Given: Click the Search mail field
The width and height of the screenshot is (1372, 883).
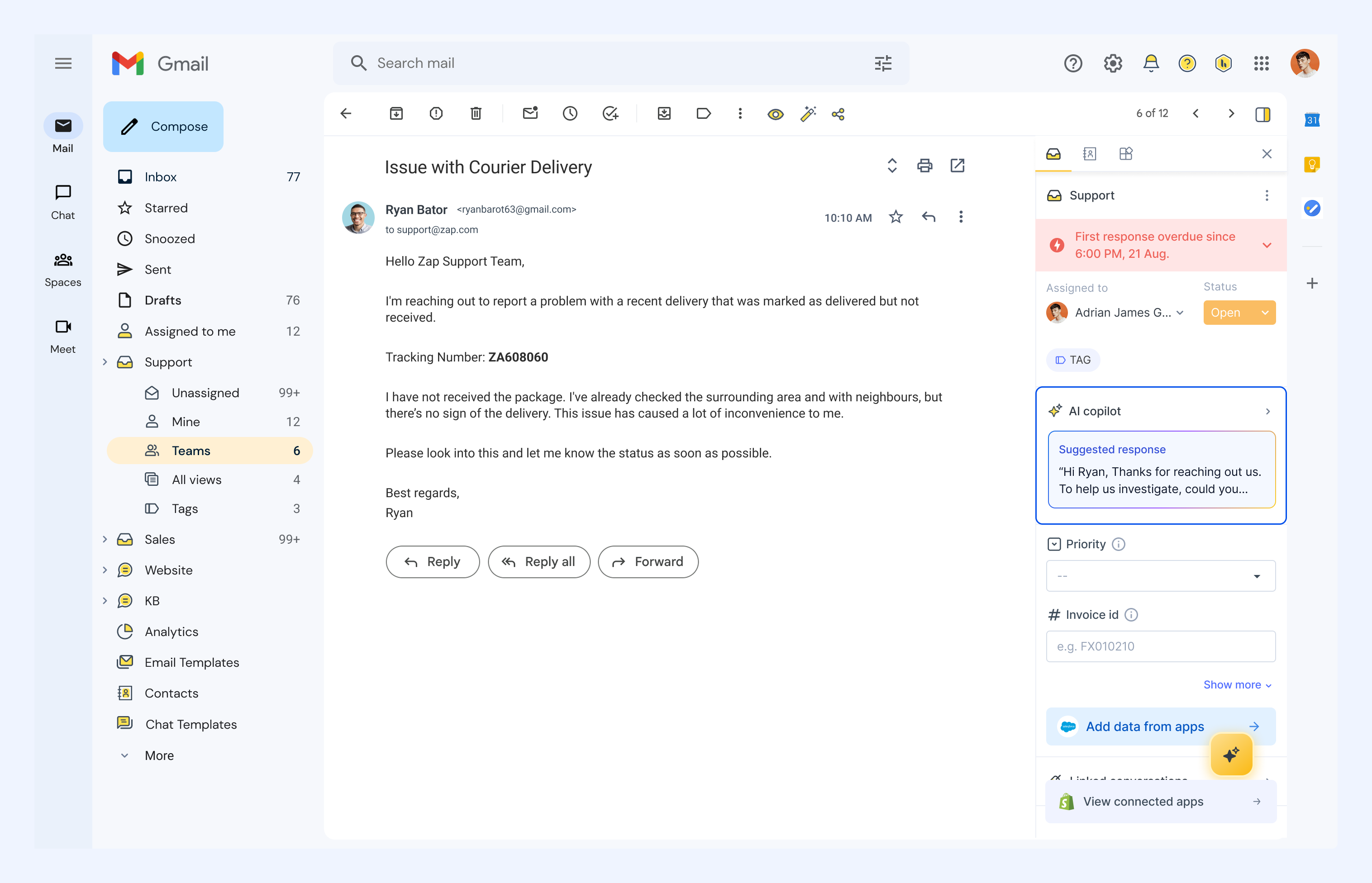Looking at the screenshot, I should [x=620, y=63].
